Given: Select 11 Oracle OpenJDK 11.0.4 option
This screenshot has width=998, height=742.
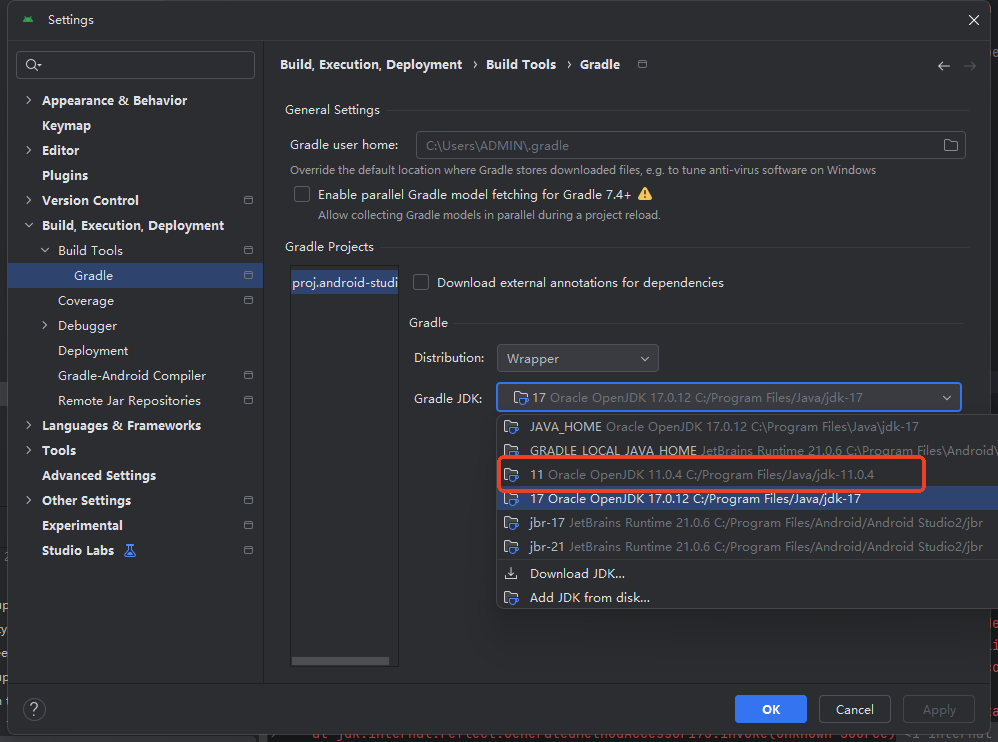Looking at the screenshot, I should click(x=747, y=475).
